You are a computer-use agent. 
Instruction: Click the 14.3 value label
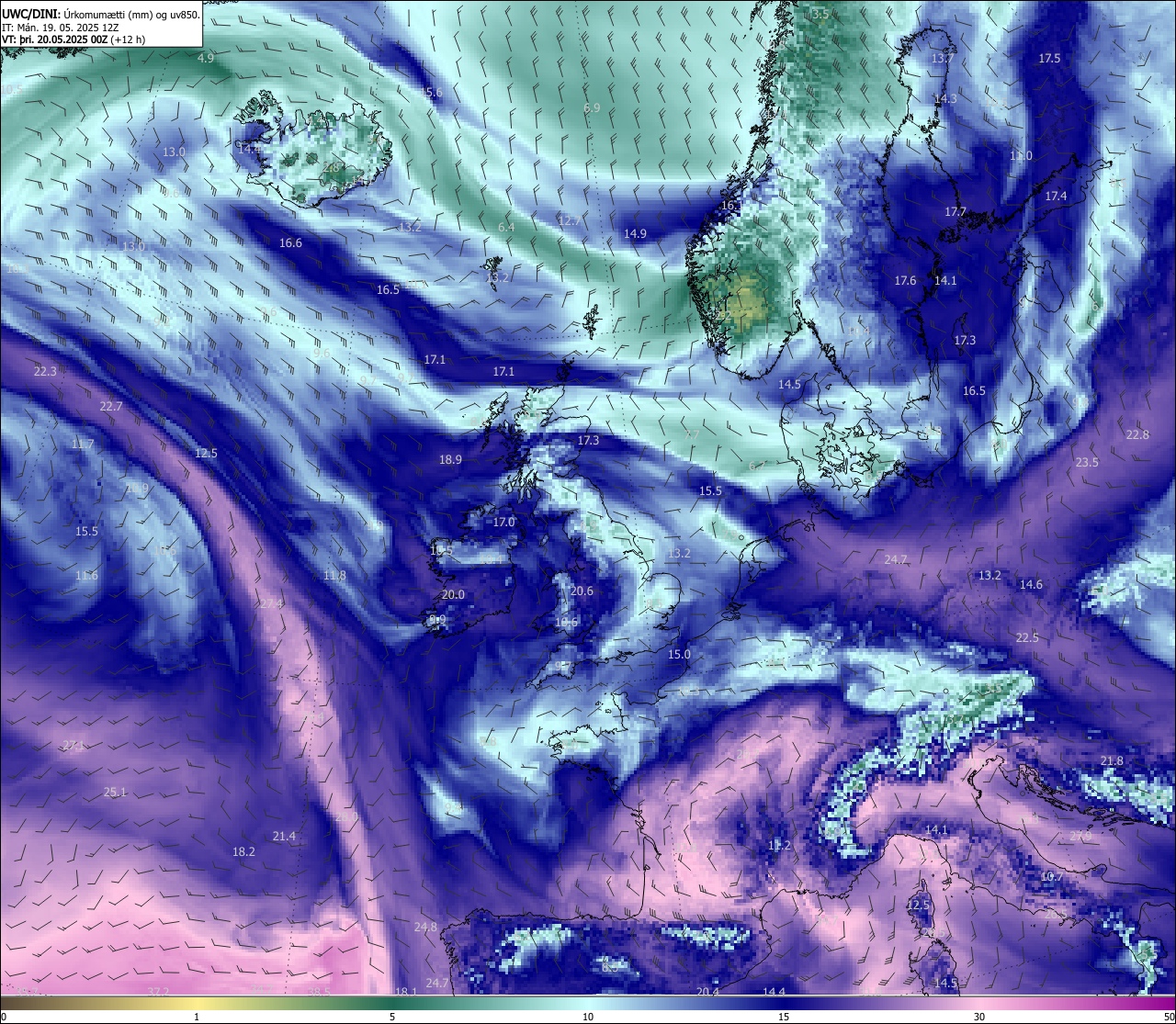[945, 98]
